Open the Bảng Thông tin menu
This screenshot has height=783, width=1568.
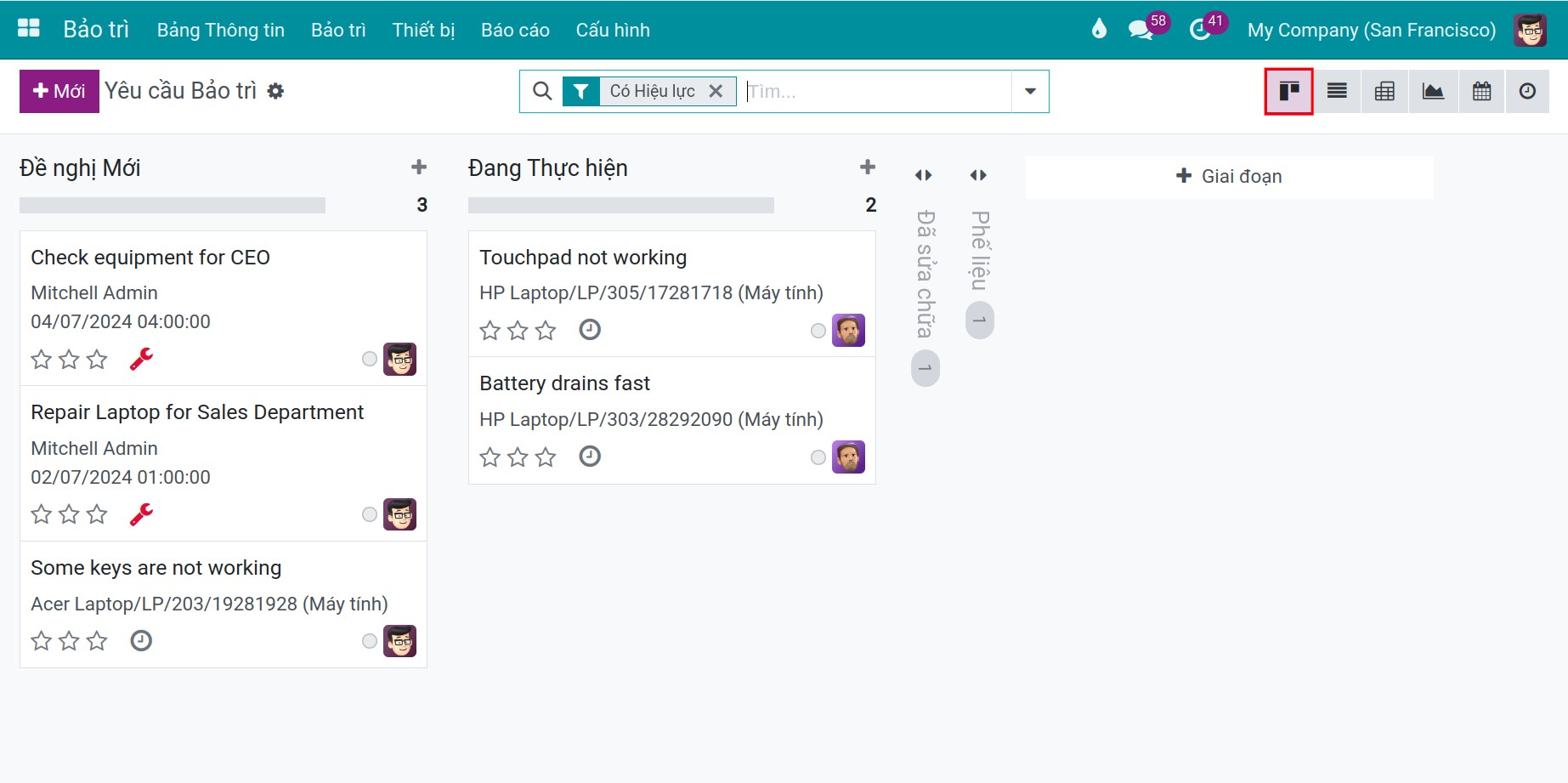[221, 30]
